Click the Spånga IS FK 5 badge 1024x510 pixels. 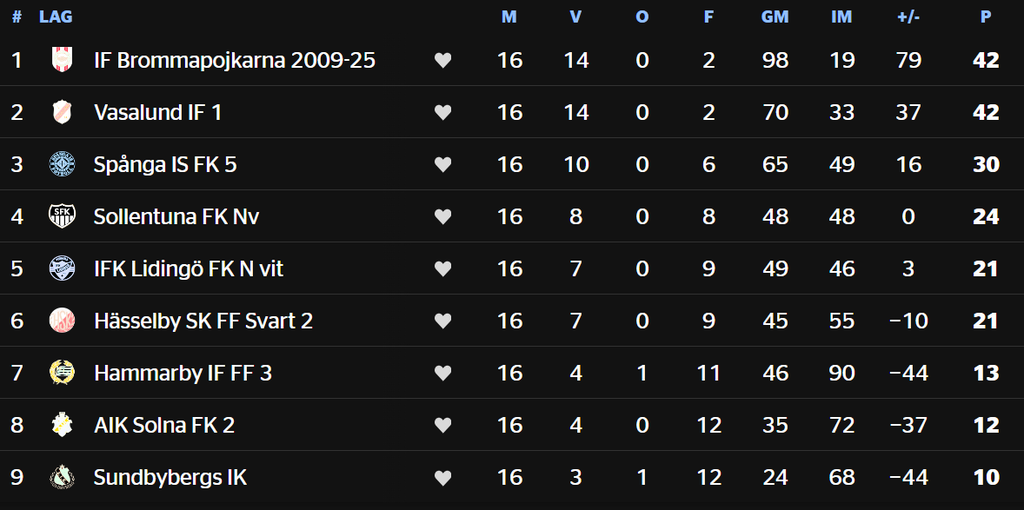62,165
